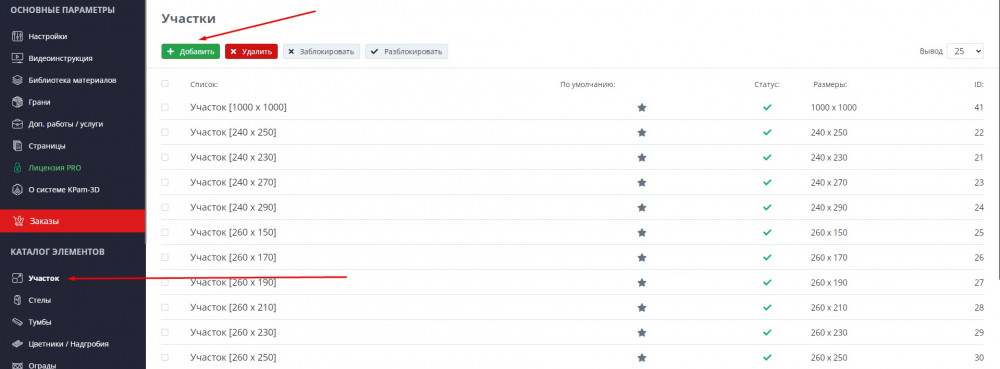The image size is (1000, 369).
Task: Click green status checkmark for Участок [240 x 270]
Action: (767, 182)
